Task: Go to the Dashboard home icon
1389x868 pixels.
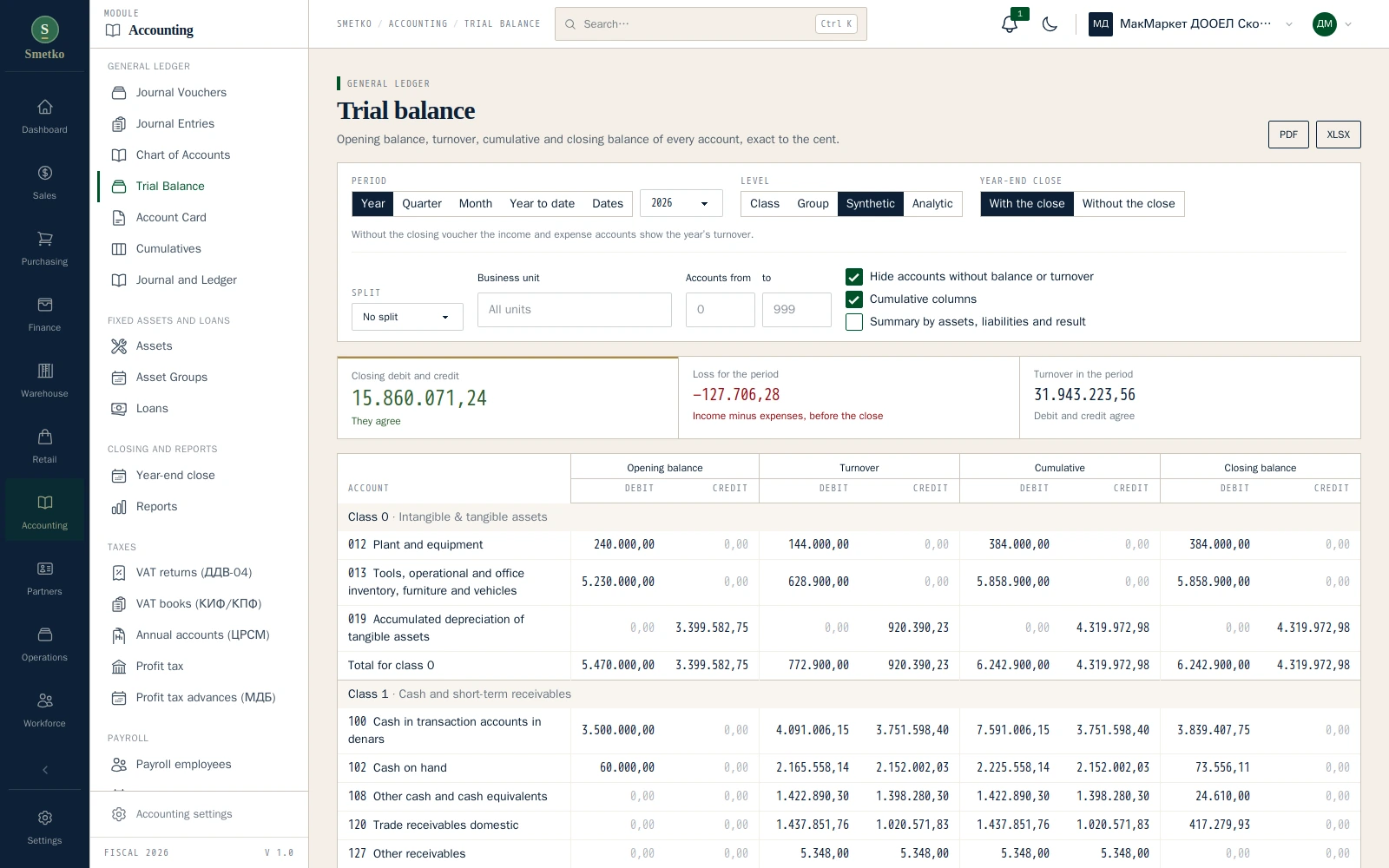Action: pyautogui.click(x=44, y=116)
